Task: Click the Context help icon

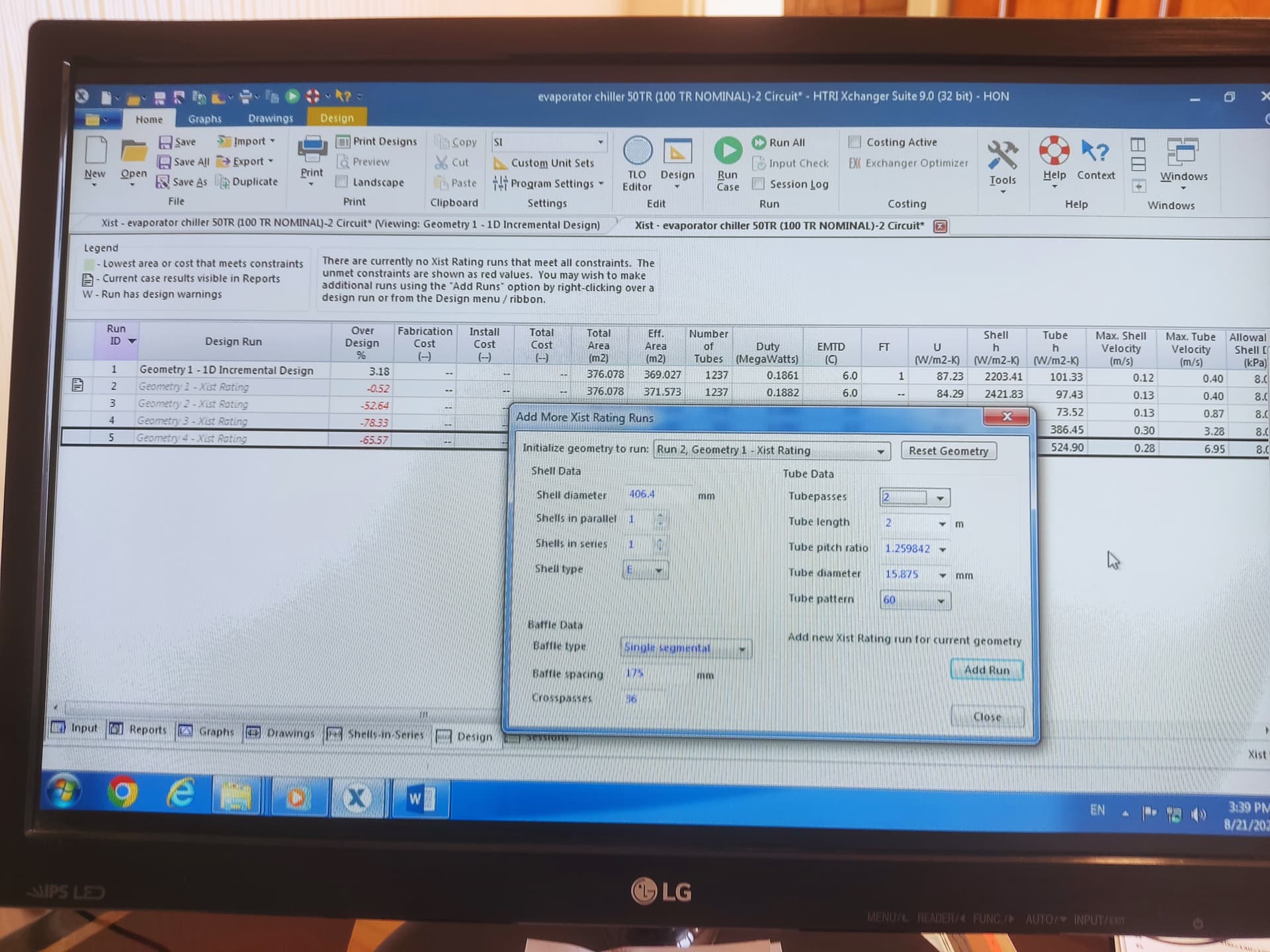Action: pos(1095,151)
